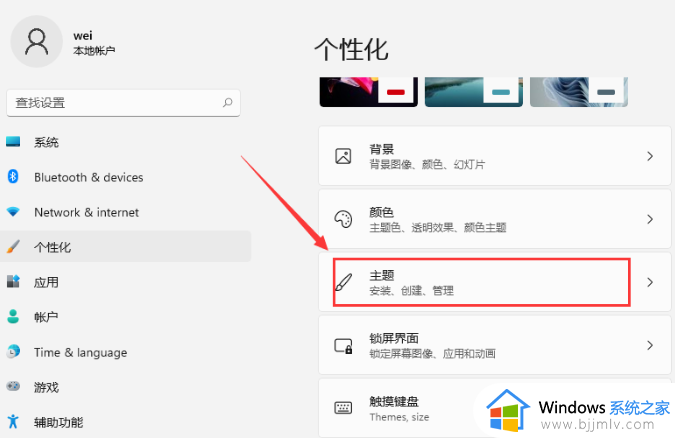Viewport: 675px width, 438px height.
Task: Click the user name wei
Action: click(x=83, y=36)
